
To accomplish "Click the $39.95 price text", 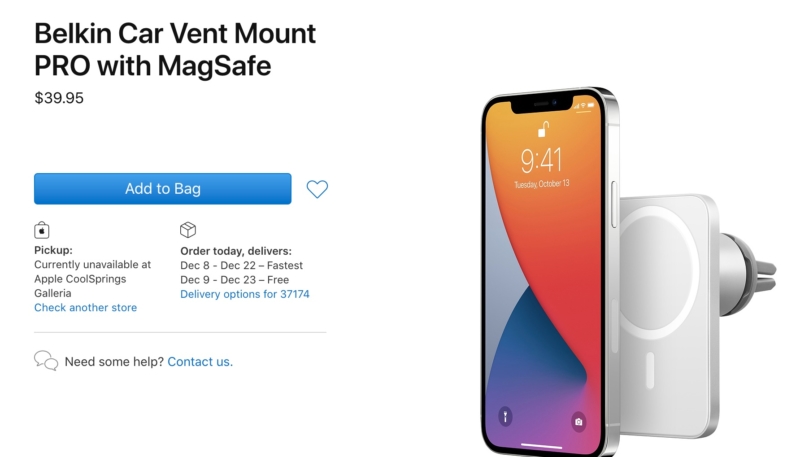I will (x=59, y=98).
